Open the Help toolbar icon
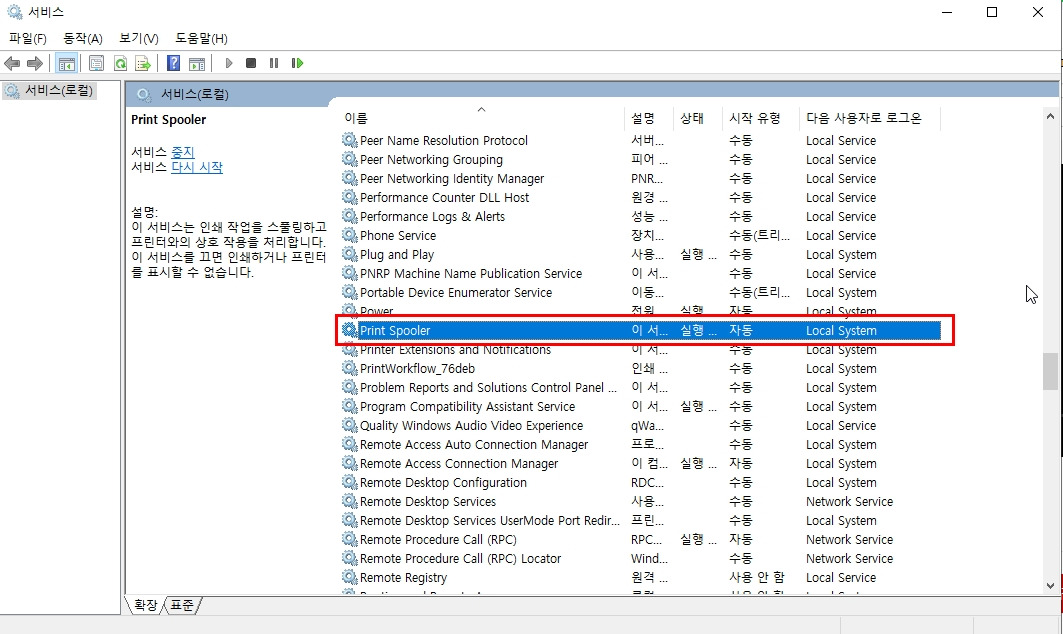The height and width of the screenshot is (634, 1063). point(174,64)
